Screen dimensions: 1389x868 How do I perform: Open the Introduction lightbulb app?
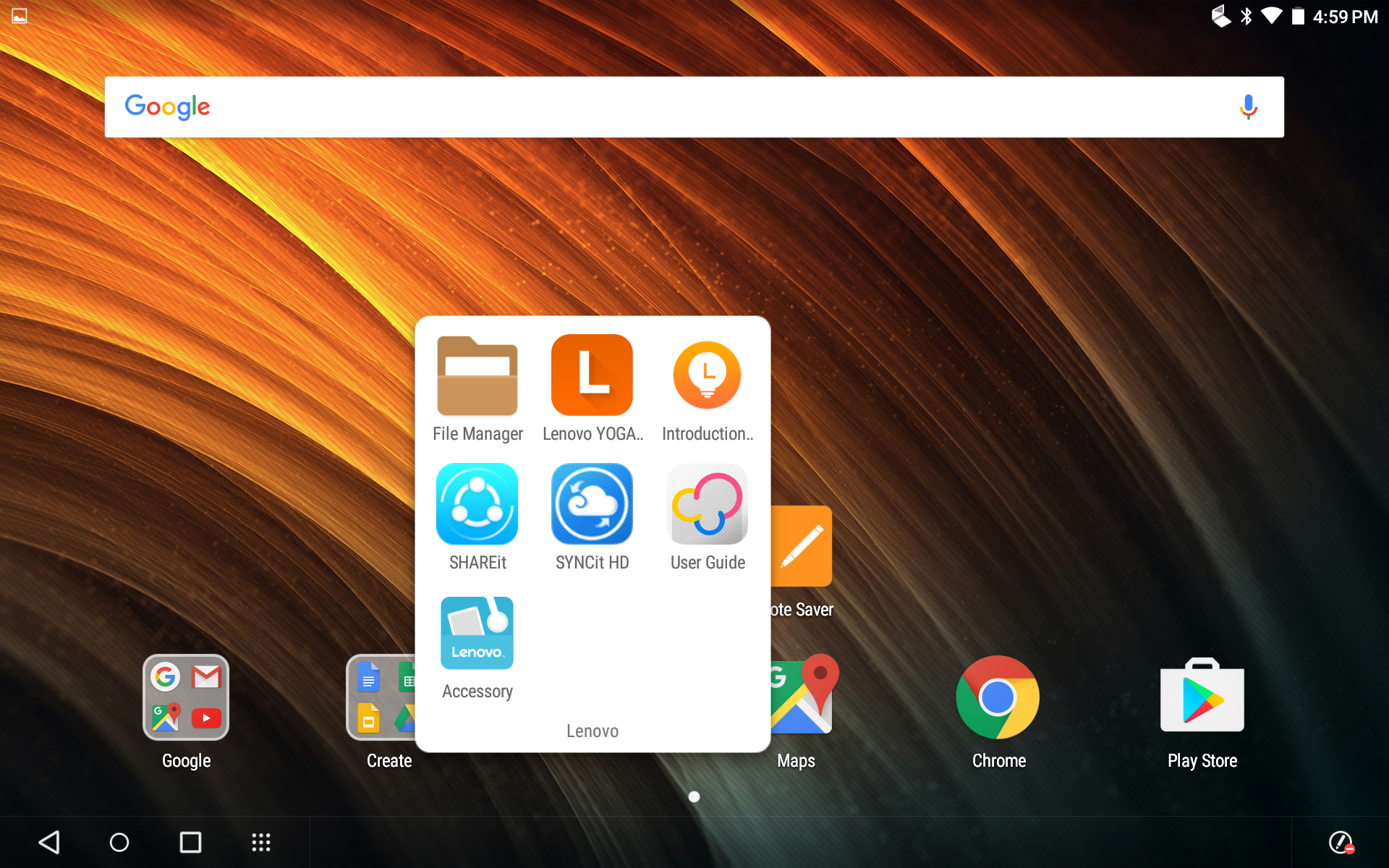(x=708, y=375)
